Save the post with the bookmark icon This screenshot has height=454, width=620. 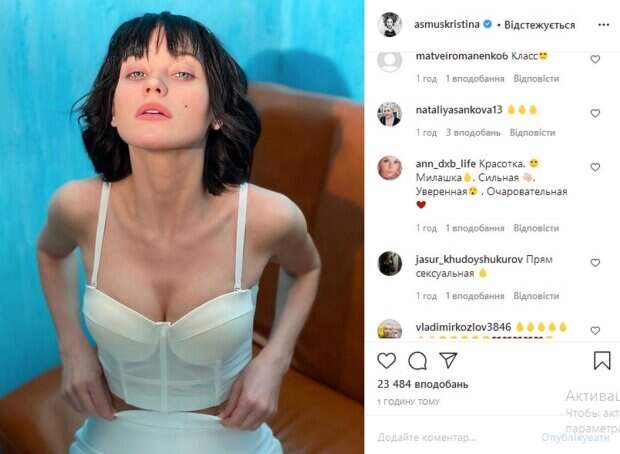tap(602, 360)
